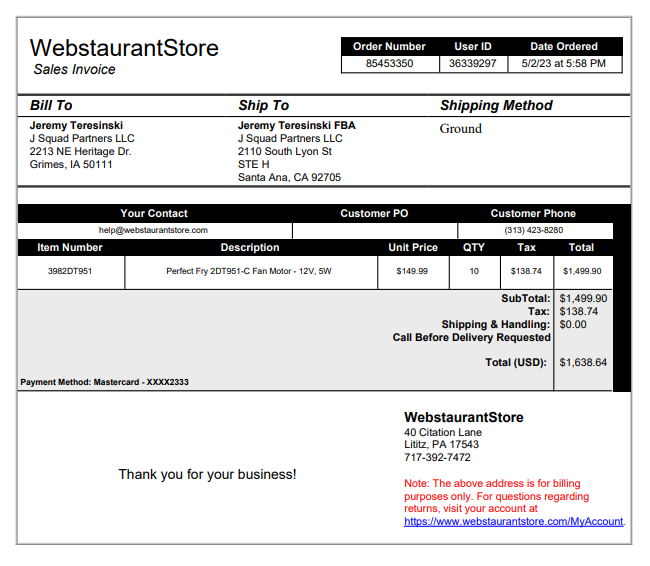This screenshot has width=650, height=566.
Task: Click the date ordered 5/2/23 at 5:58 PM
Action: pyautogui.click(x=563, y=63)
